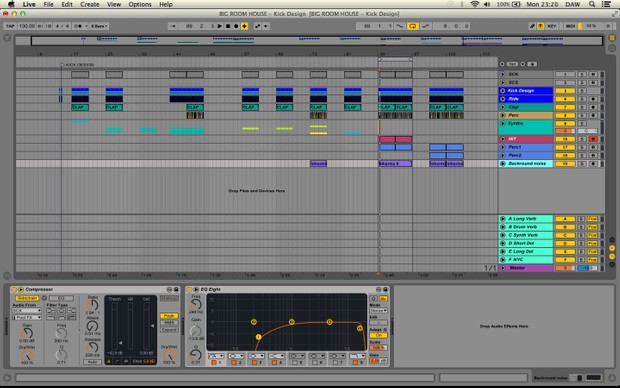The width and height of the screenshot is (620, 388).
Task: Toggle the yellow loop switch
Action: [x=412, y=26]
